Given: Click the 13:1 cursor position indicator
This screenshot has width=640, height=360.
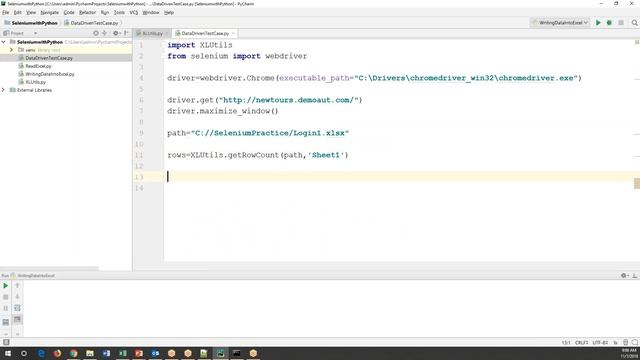Looking at the screenshot, I should (x=566, y=342).
